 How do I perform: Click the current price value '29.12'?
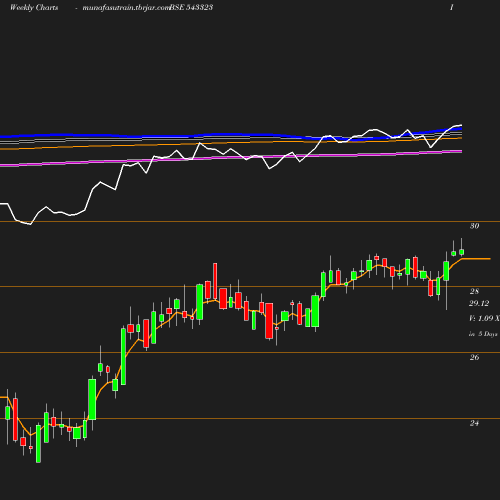tap(479, 303)
